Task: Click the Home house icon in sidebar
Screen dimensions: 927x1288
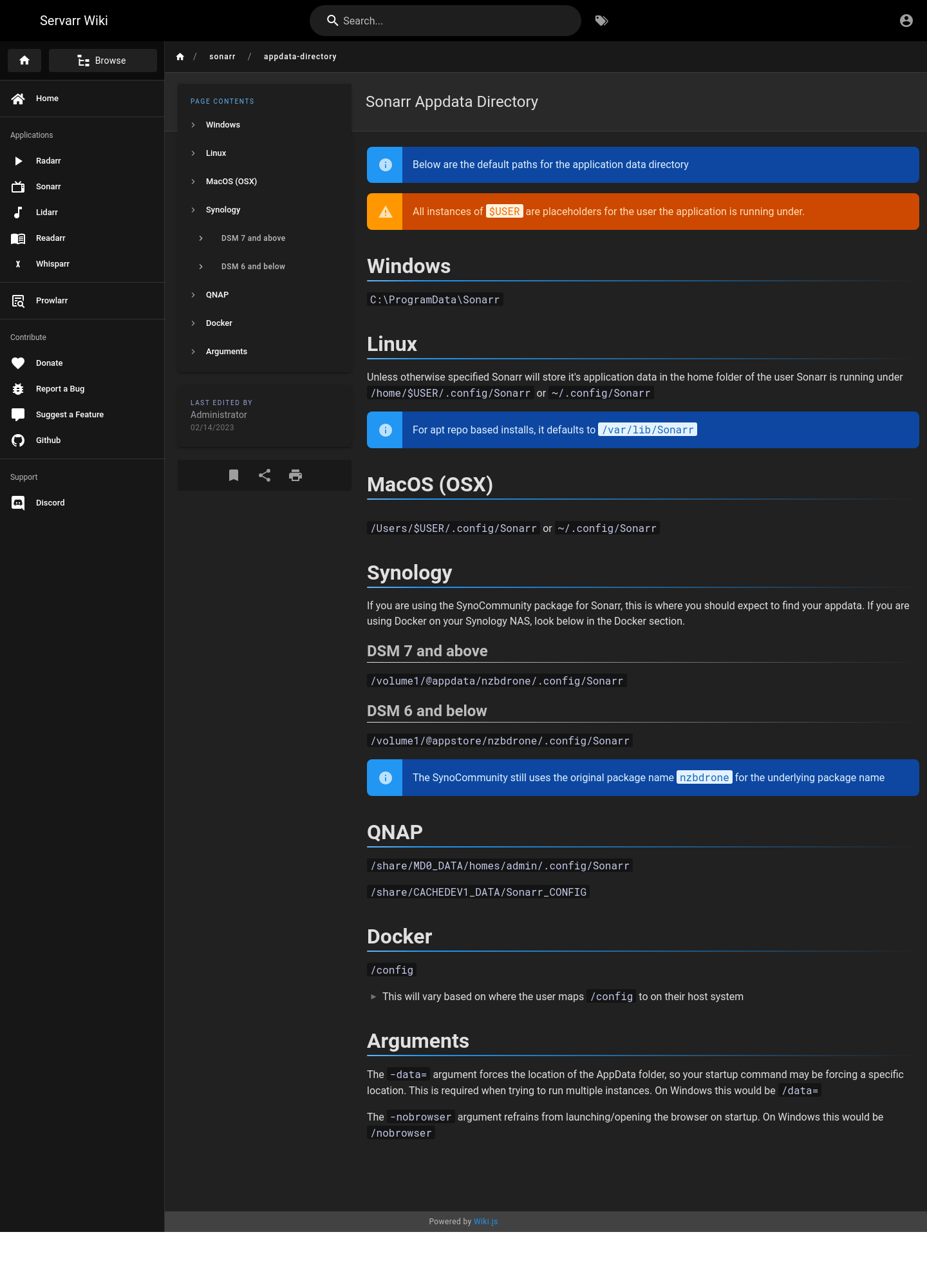Action: [18, 99]
